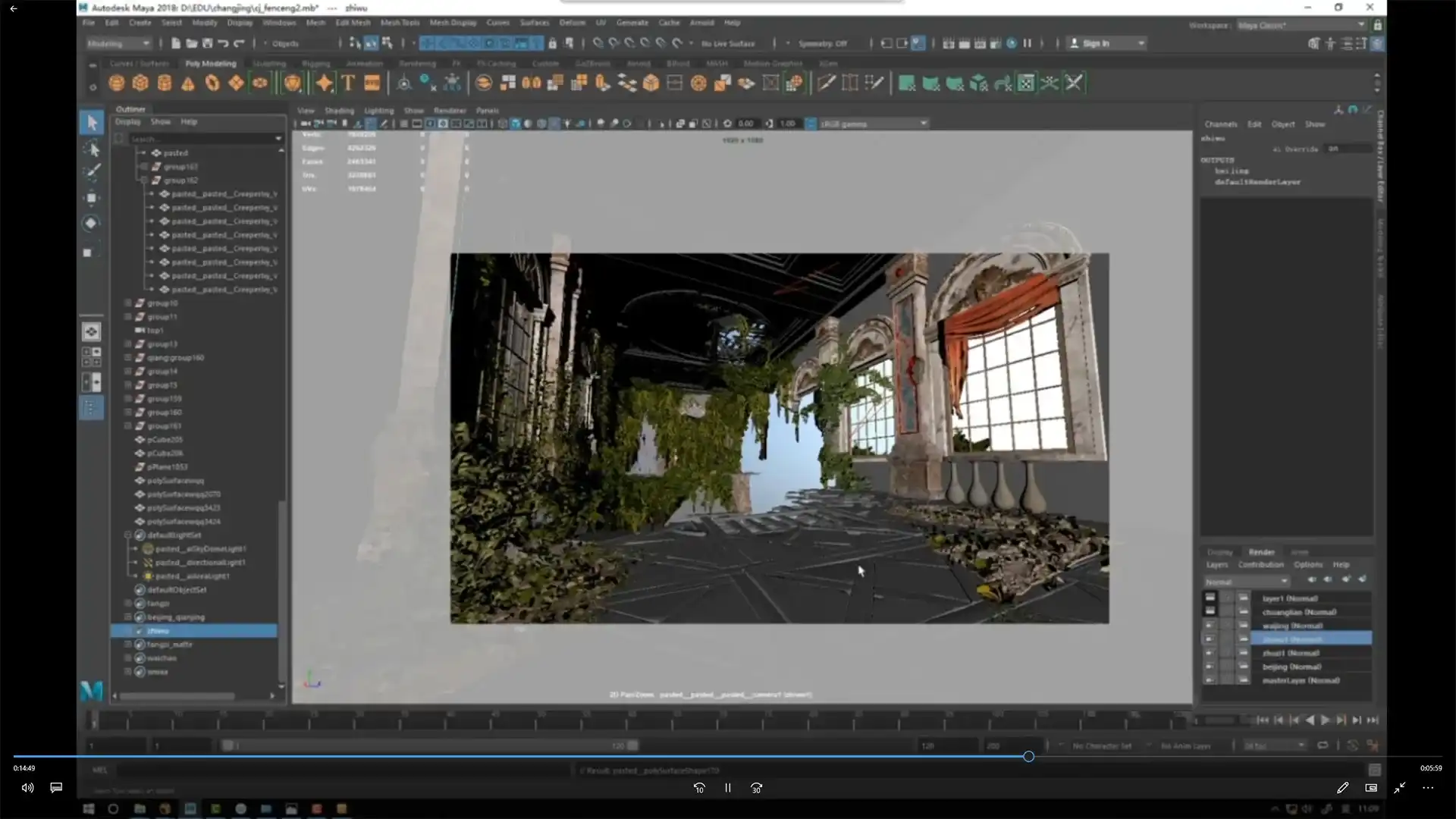Open the Normal blend mode dropdown
The height and width of the screenshot is (819, 1456).
(1246, 582)
